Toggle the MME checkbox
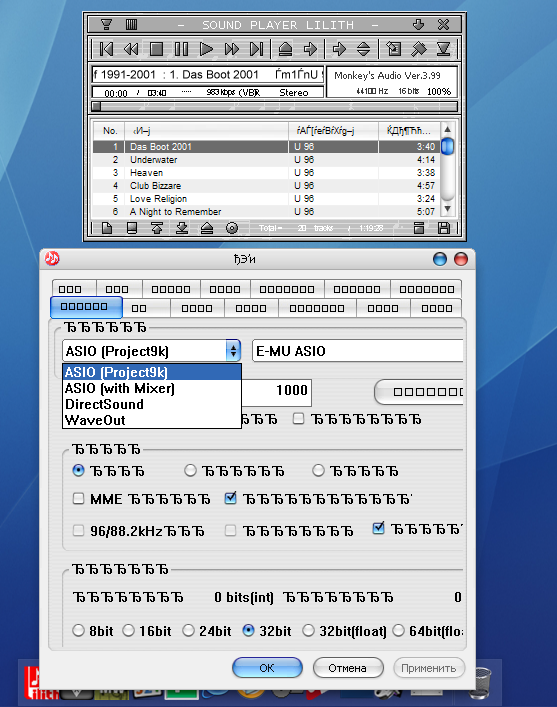 pos(78,499)
